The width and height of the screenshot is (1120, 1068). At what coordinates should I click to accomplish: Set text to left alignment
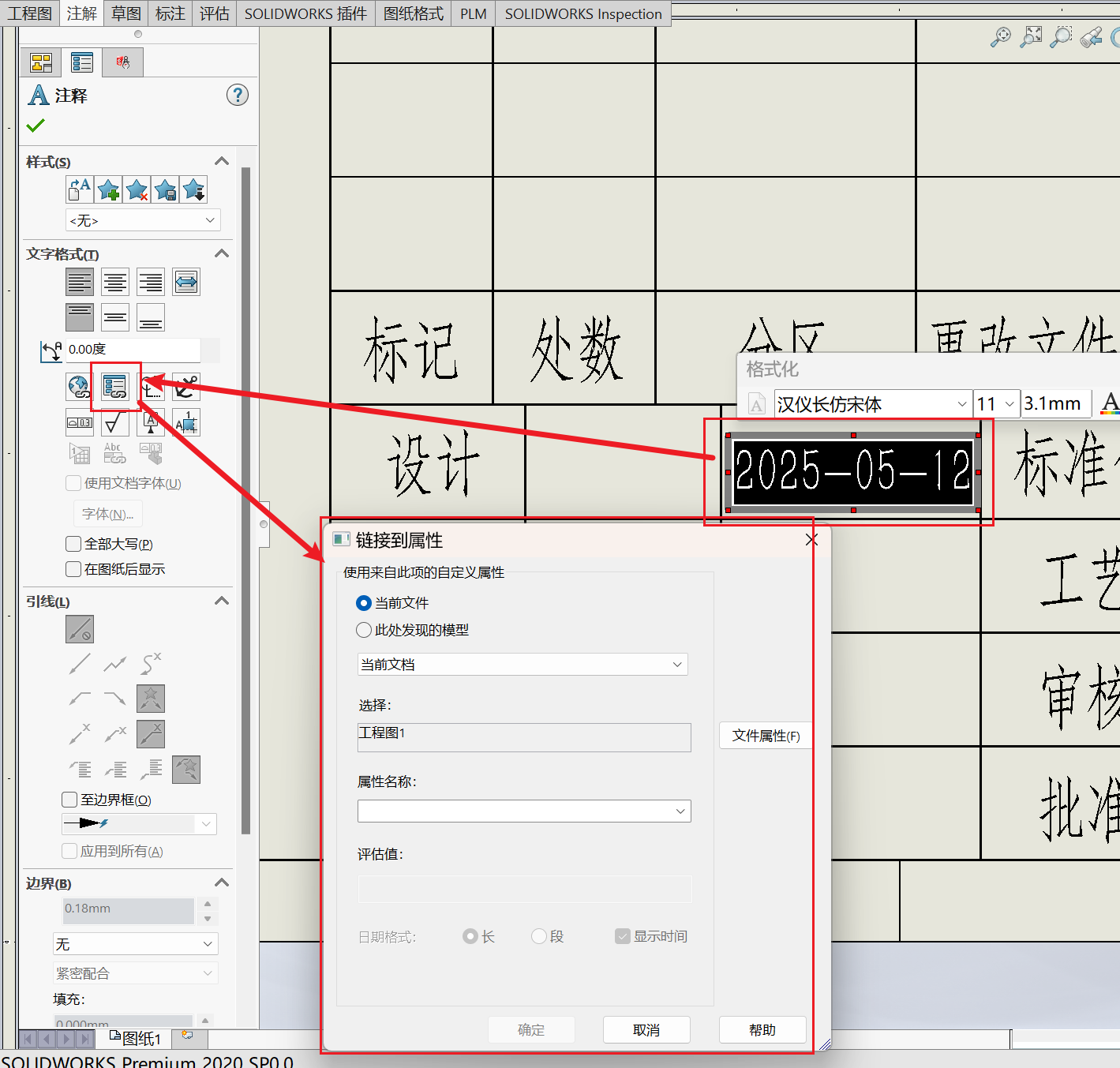pyautogui.click(x=80, y=282)
